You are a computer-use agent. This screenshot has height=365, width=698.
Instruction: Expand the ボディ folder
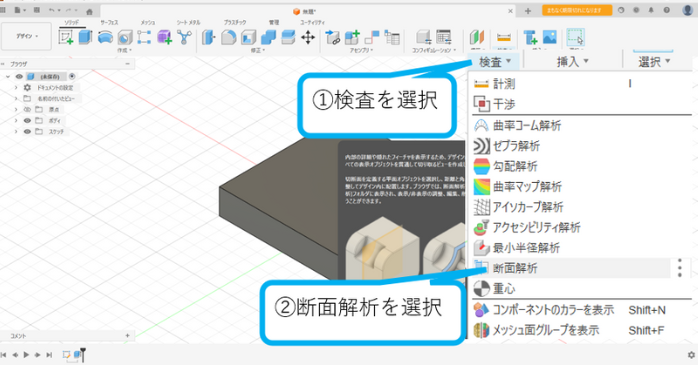tap(16, 121)
